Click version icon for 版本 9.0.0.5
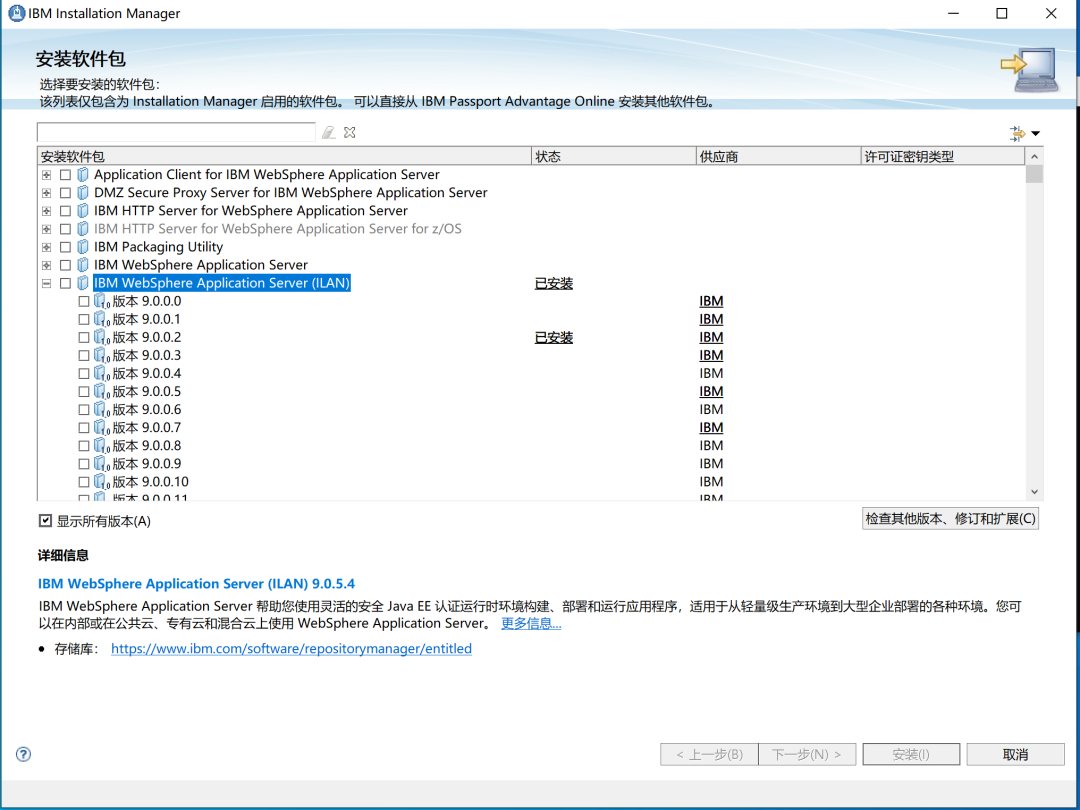 pyautogui.click(x=102, y=391)
